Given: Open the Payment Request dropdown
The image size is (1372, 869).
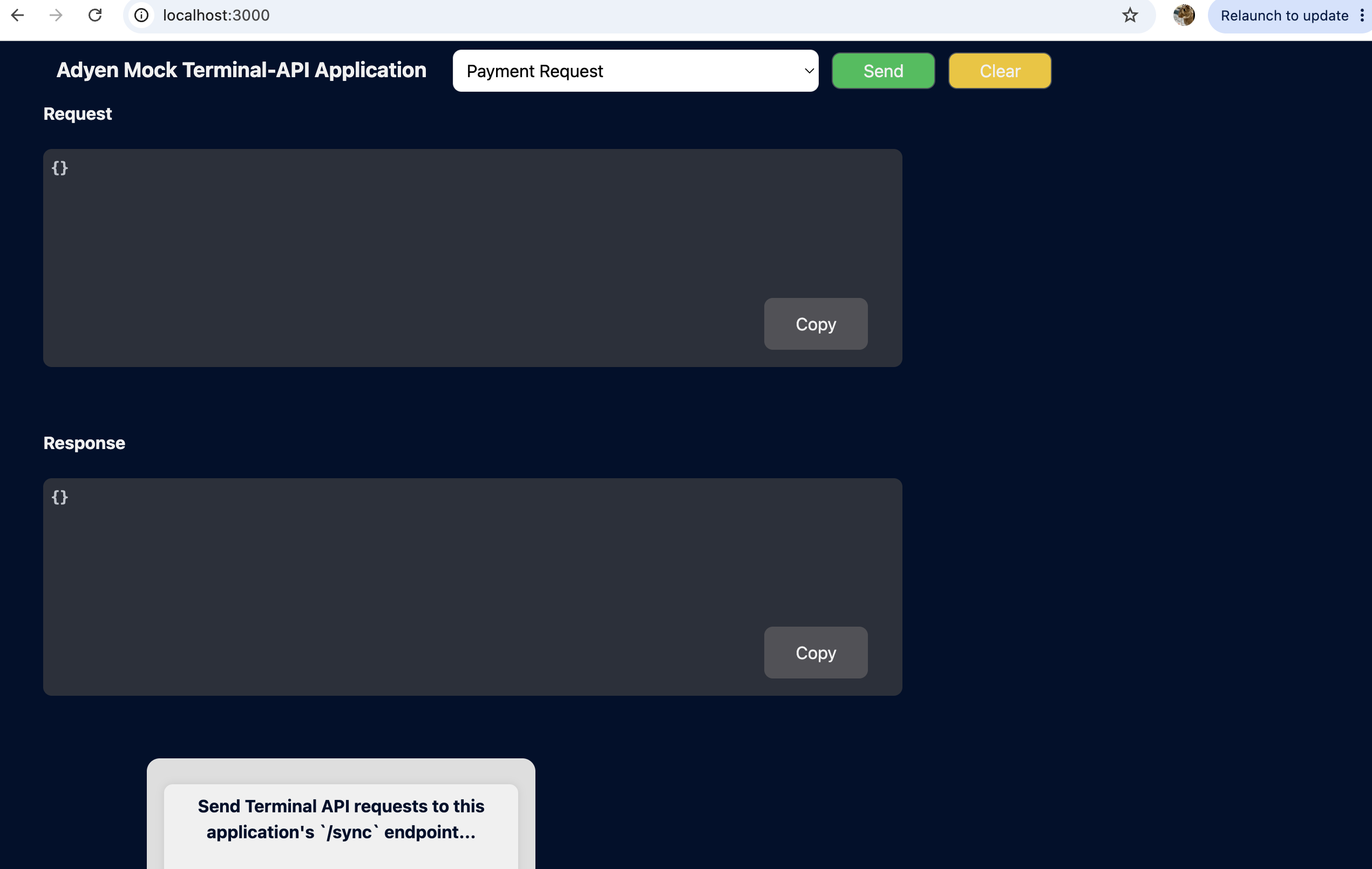Looking at the screenshot, I should [635, 71].
